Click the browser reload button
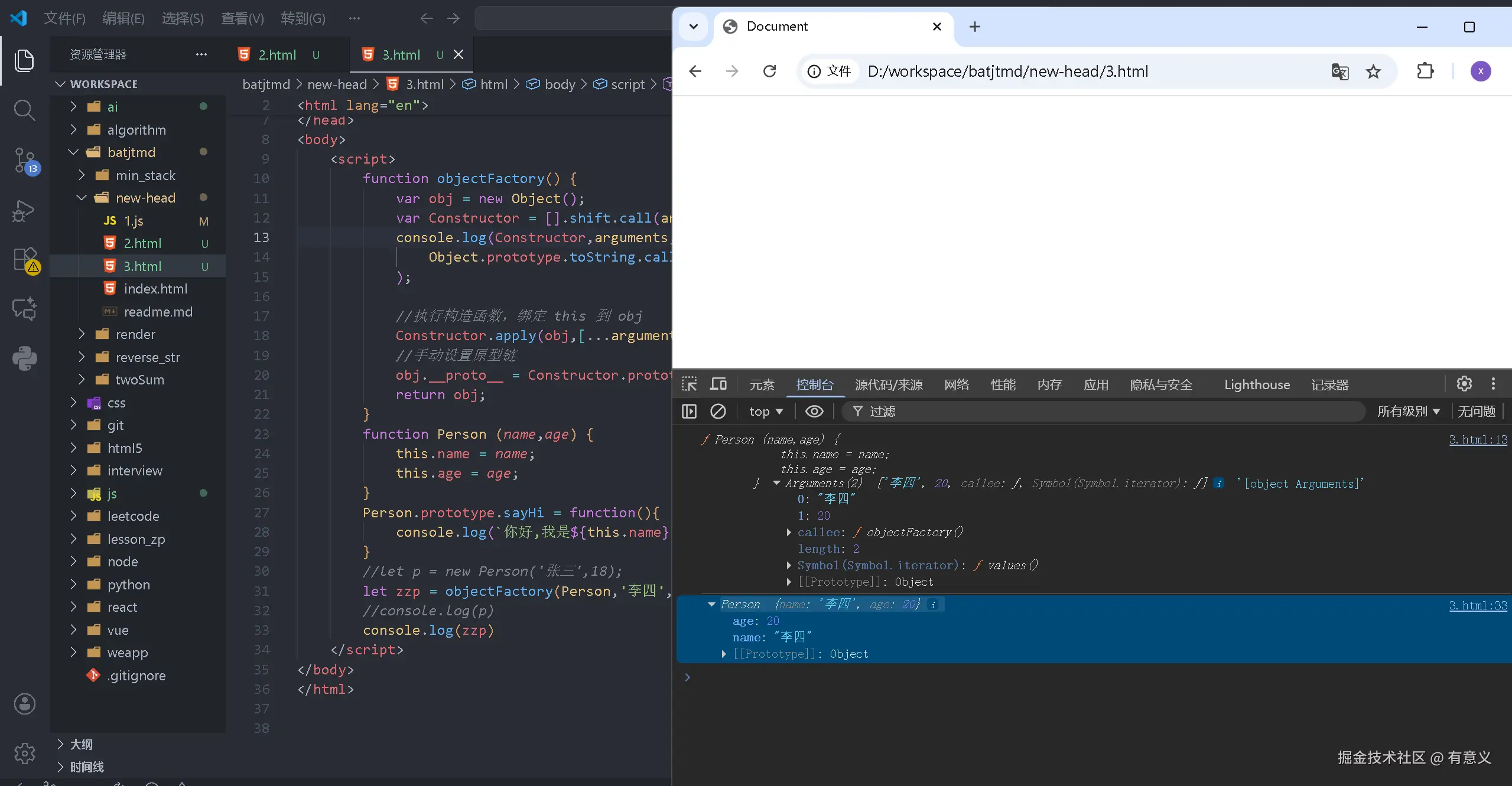 tap(769, 71)
